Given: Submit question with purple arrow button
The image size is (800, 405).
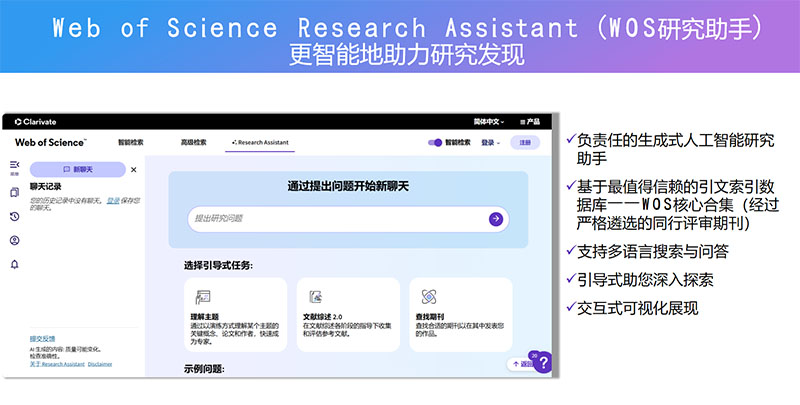Looking at the screenshot, I should pos(495,219).
